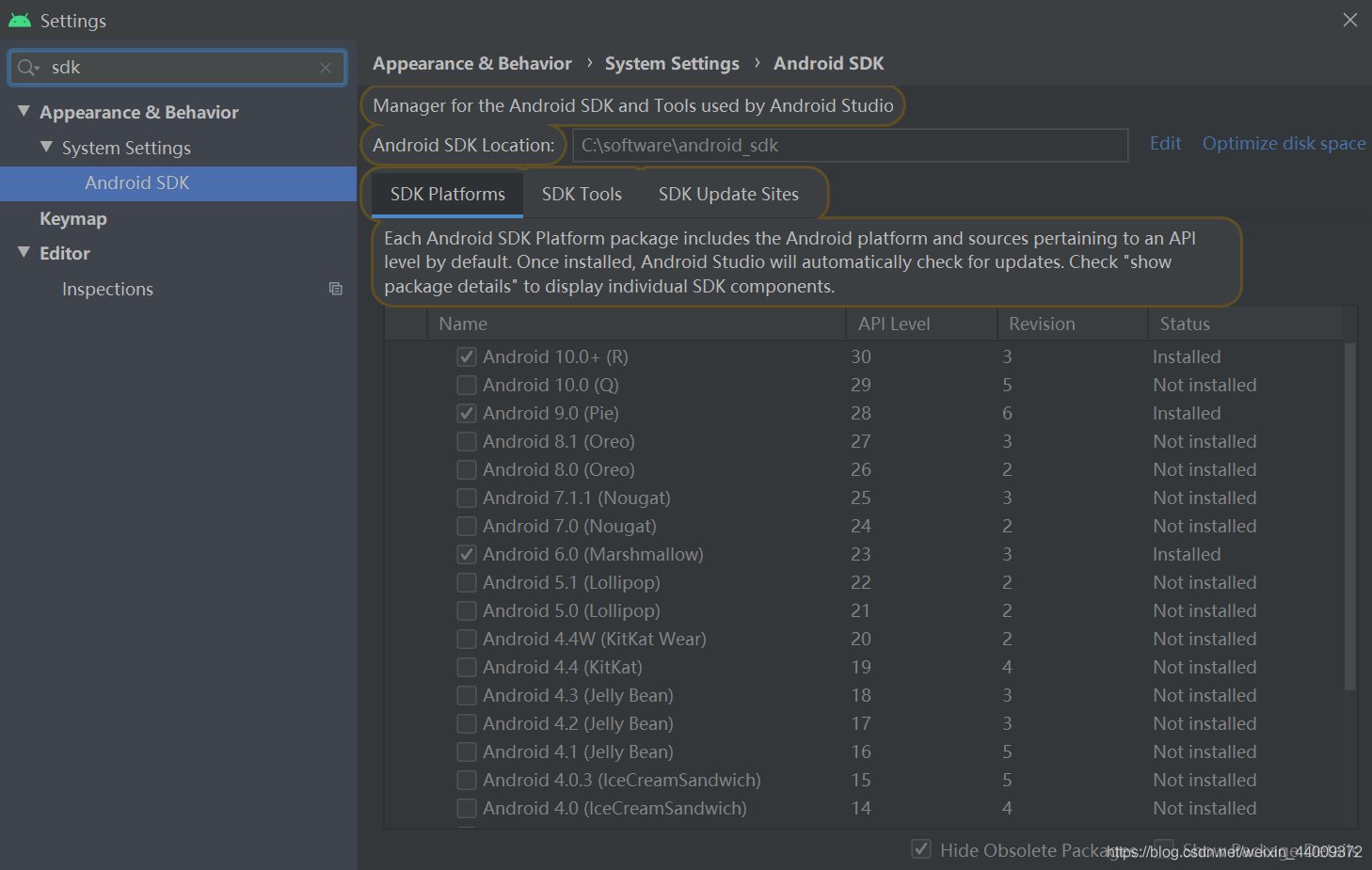Click API level 30 cell
Screen dimensions: 1372x870
[861, 357]
